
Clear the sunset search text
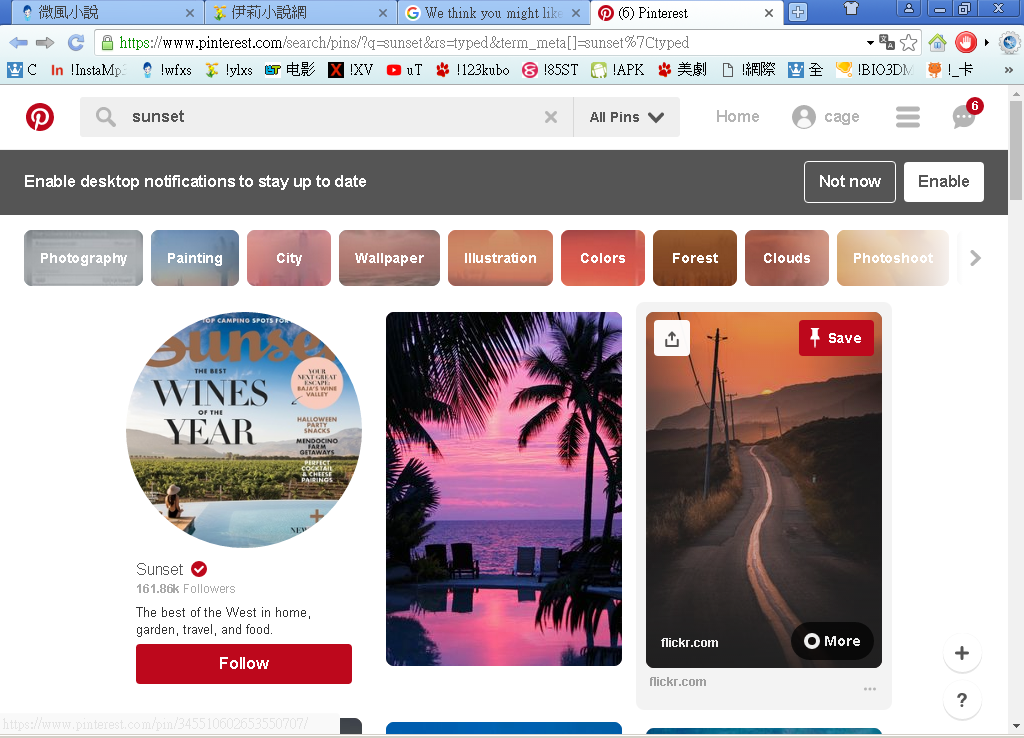(551, 117)
